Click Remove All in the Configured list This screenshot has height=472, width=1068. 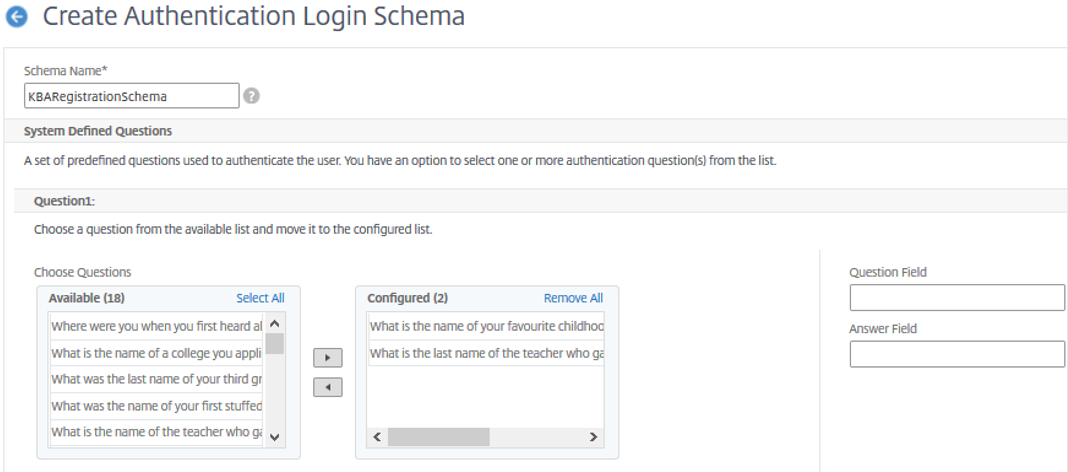pos(574,298)
